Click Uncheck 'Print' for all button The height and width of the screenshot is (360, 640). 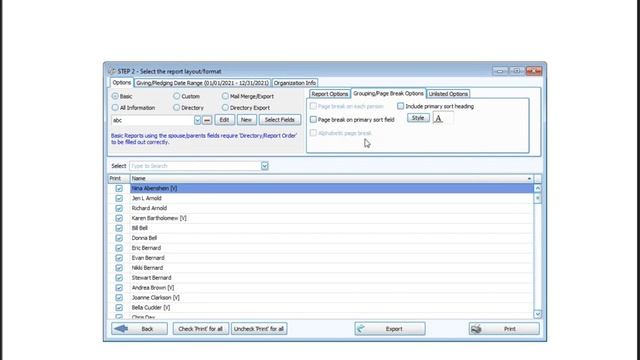tap(259, 329)
